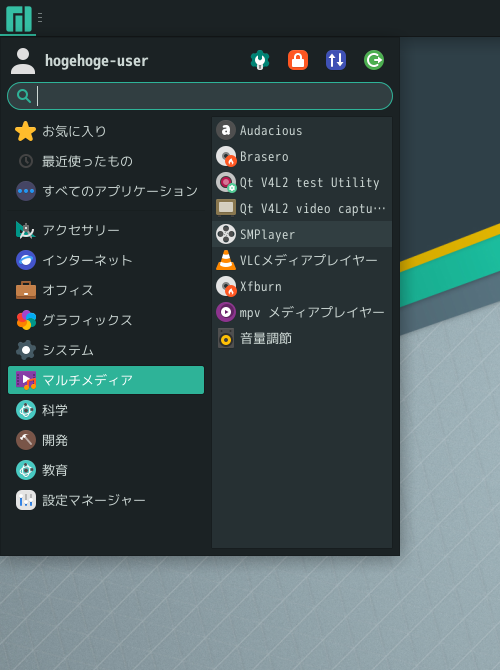Lock the screen with orange padlock icon
Screen dimensions: 500x670
298,60
